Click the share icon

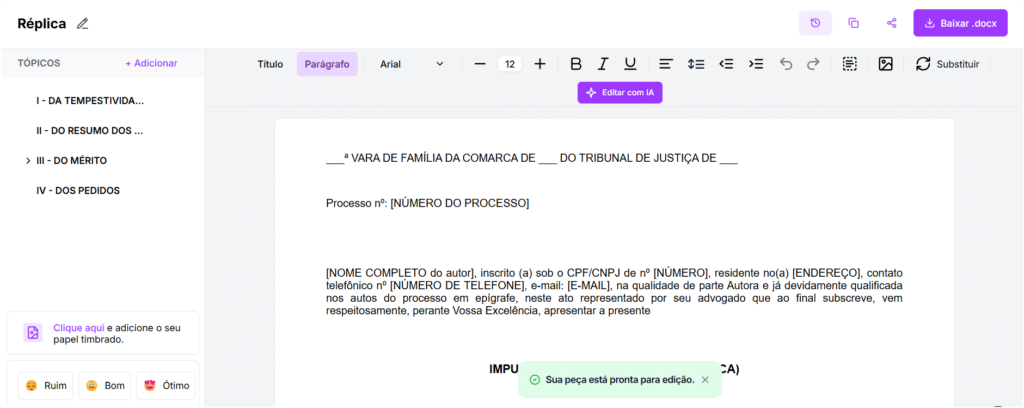[891, 23]
